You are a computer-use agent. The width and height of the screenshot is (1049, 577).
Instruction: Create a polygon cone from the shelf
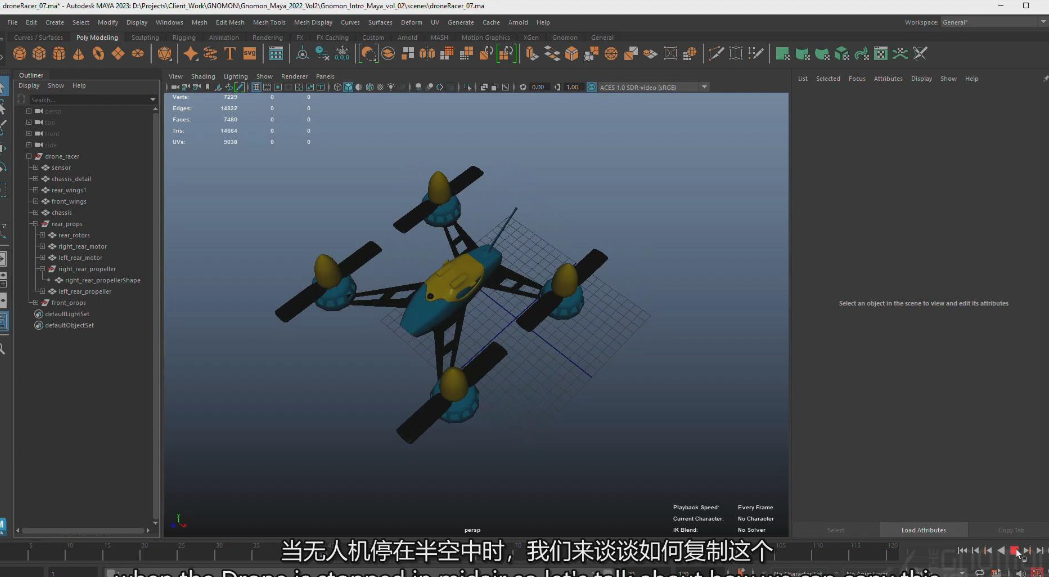[x=79, y=53]
